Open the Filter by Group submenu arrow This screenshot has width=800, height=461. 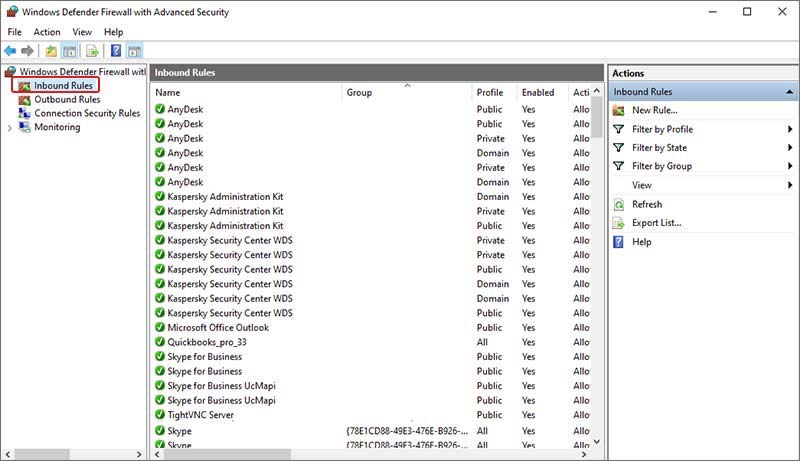(x=790, y=166)
